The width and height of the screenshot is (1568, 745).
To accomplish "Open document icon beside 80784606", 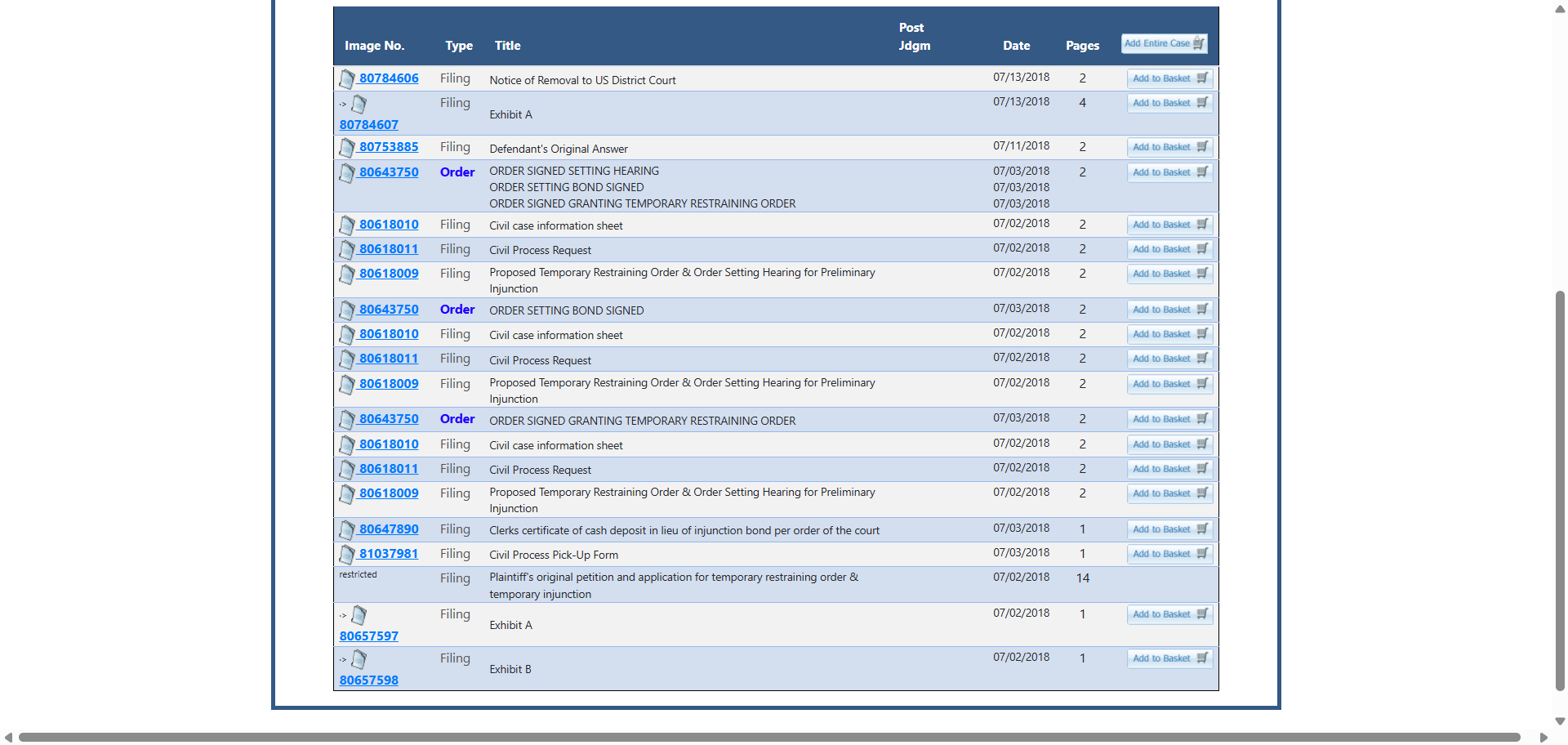I will [x=347, y=79].
